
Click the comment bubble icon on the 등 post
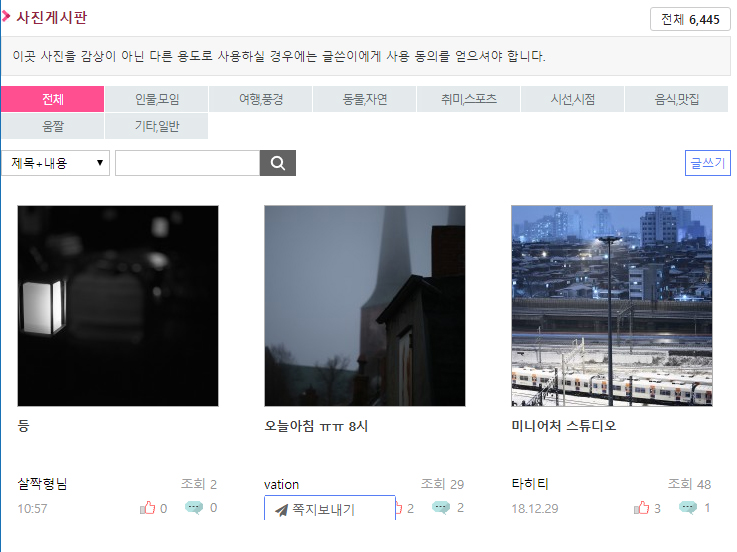click(194, 507)
